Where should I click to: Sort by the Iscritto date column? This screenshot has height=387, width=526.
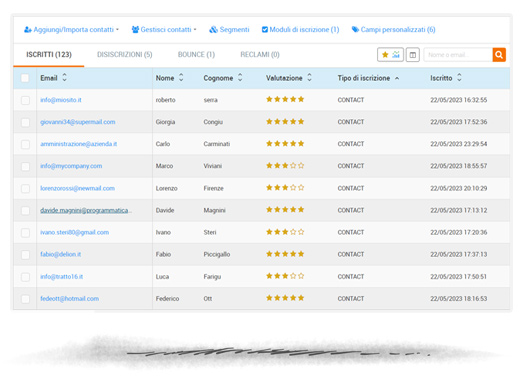click(x=446, y=78)
